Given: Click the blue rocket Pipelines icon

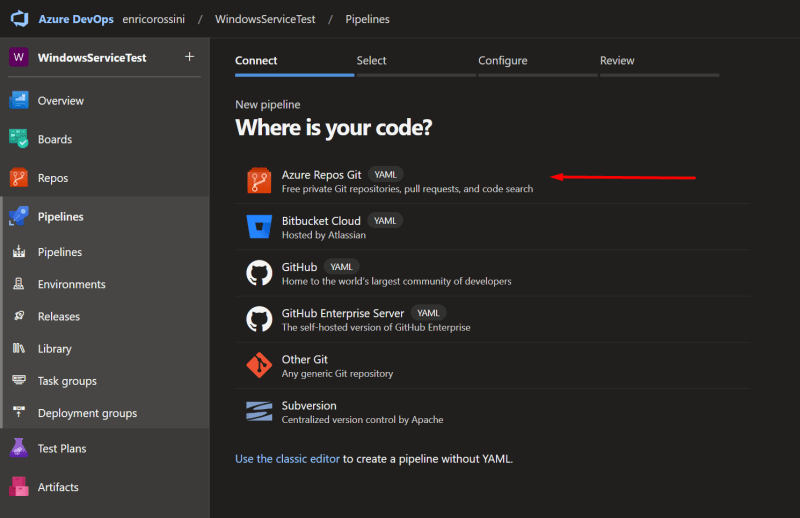Looking at the screenshot, I should (19, 216).
